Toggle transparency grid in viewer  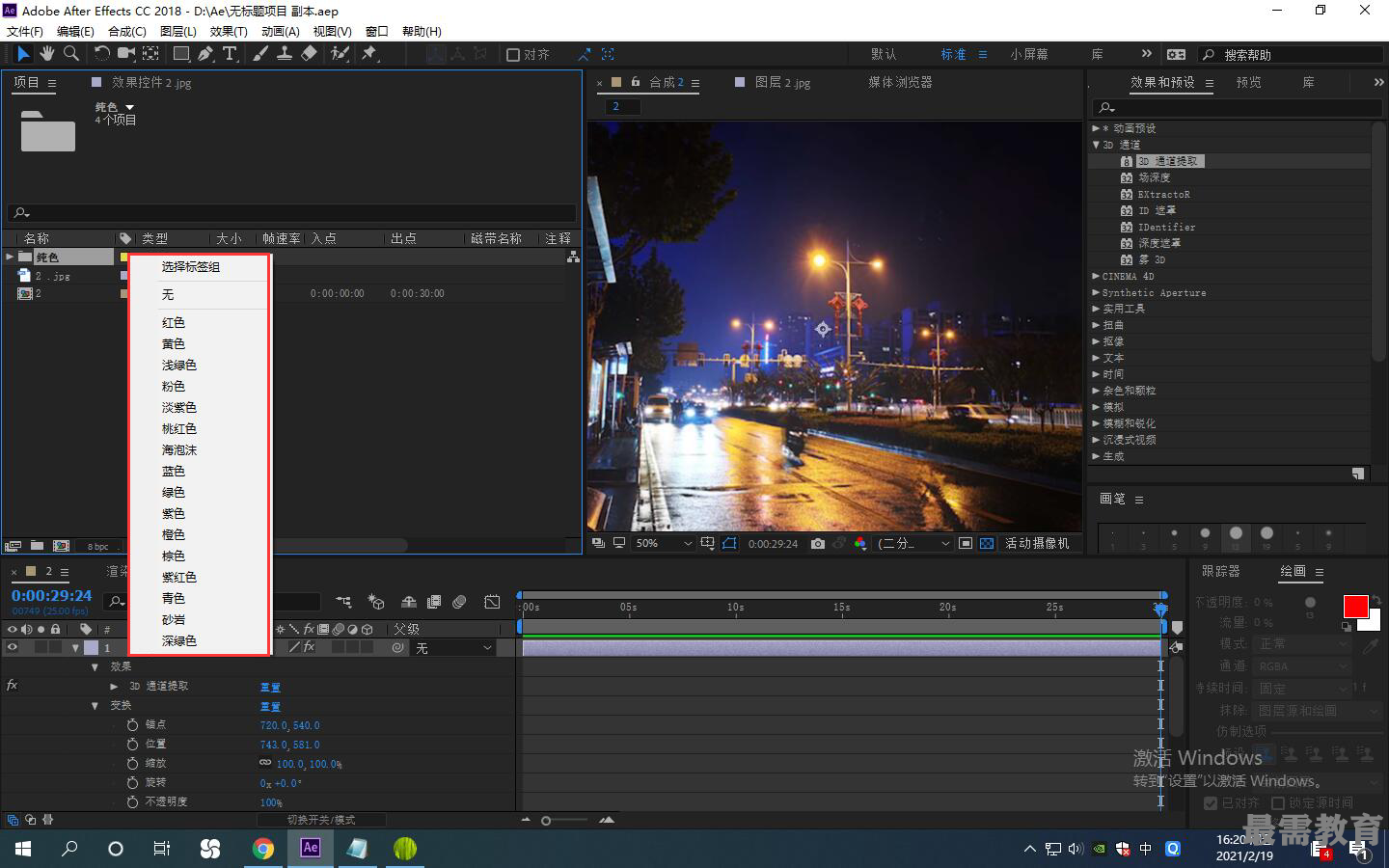click(x=987, y=544)
